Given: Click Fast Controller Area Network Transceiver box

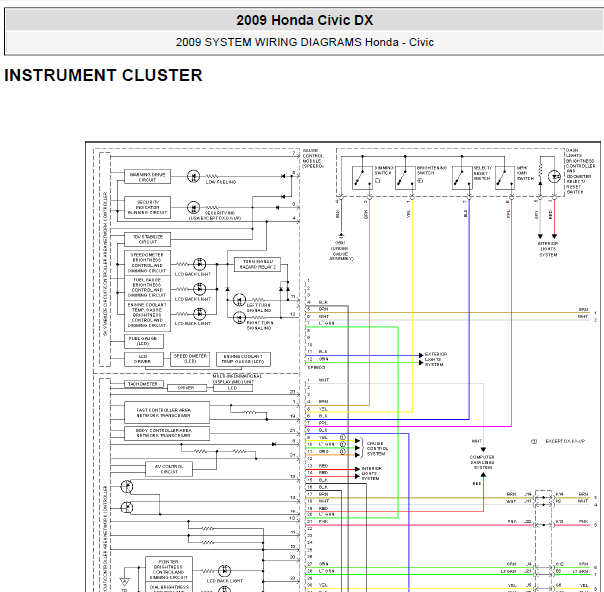Looking at the screenshot, I should 167,413.
